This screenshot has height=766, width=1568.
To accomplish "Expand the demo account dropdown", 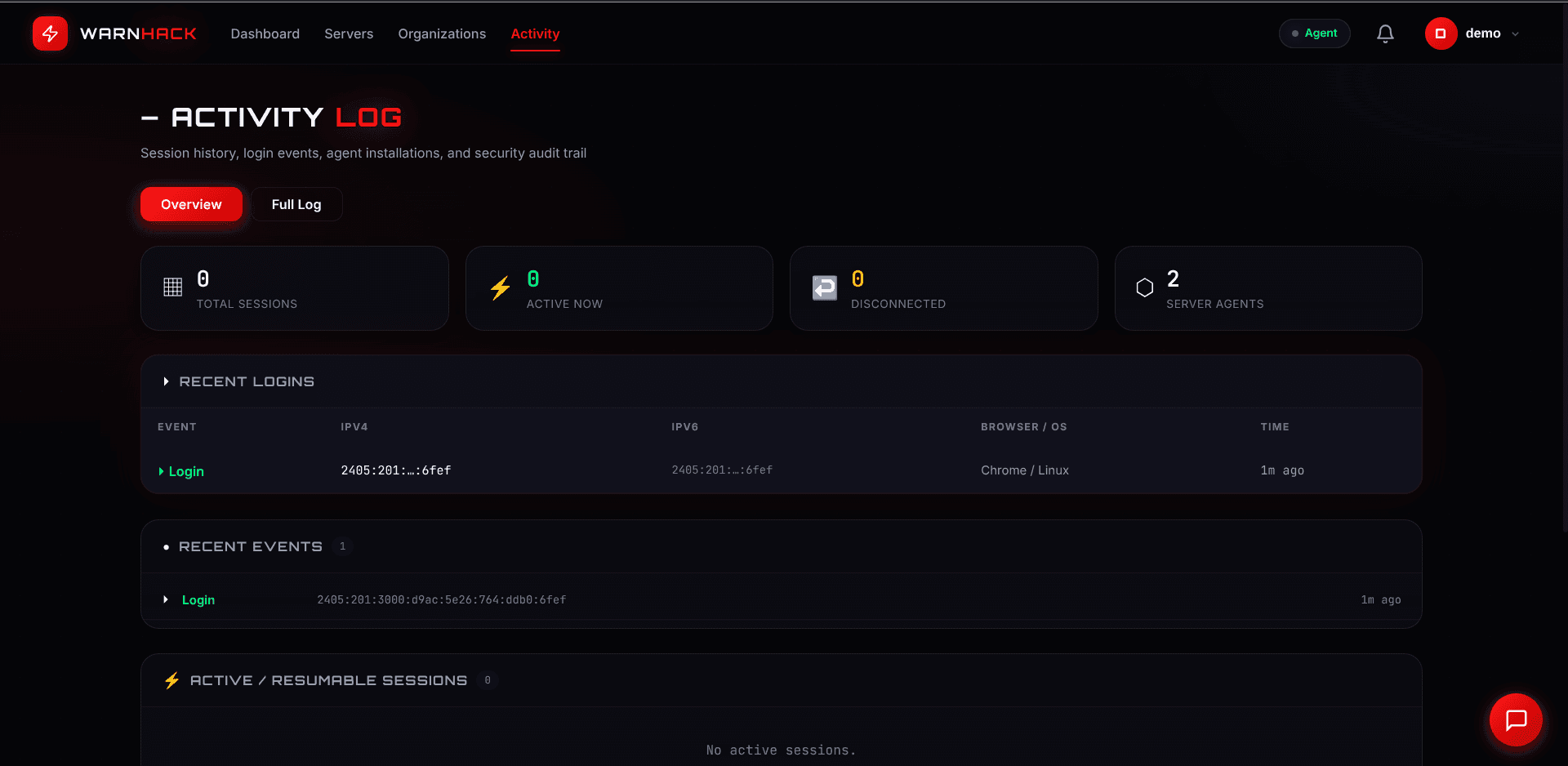I will [1515, 33].
